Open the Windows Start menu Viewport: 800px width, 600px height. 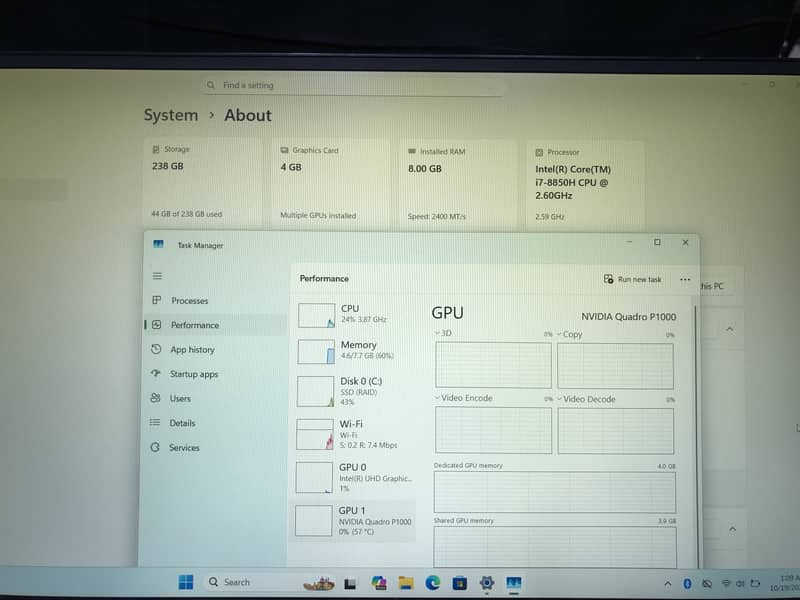point(186,582)
